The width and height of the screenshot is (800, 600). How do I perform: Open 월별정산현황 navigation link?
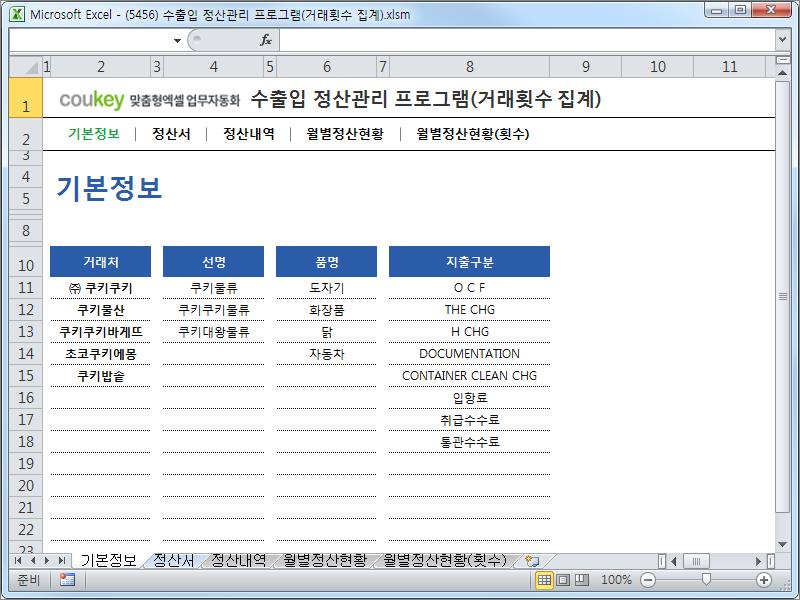345,134
